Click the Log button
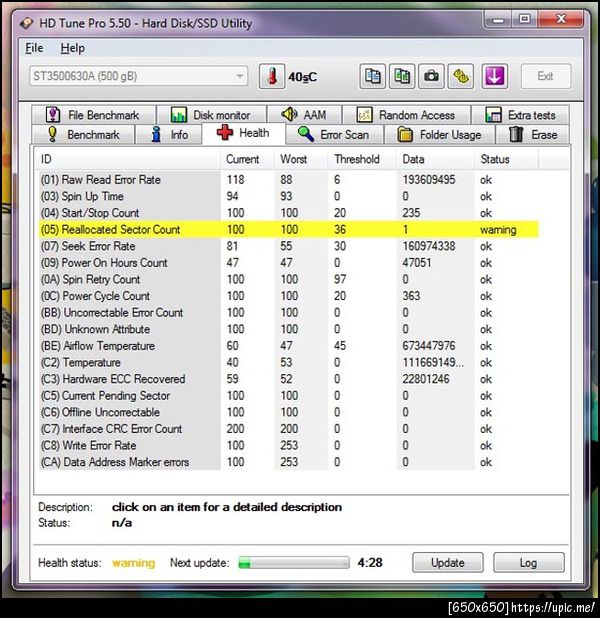This screenshot has height=618, width=600. [528, 562]
